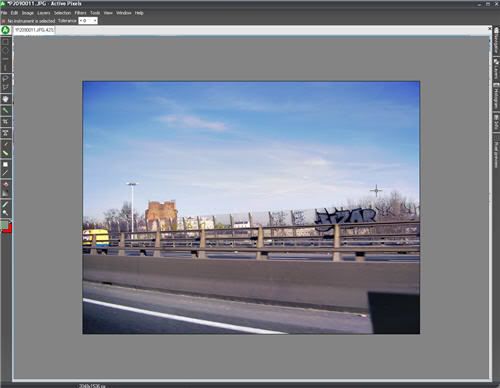Expand the Histogram side panel
Image resolution: width=500 pixels, height=388 pixels.
(x=496, y=96)
